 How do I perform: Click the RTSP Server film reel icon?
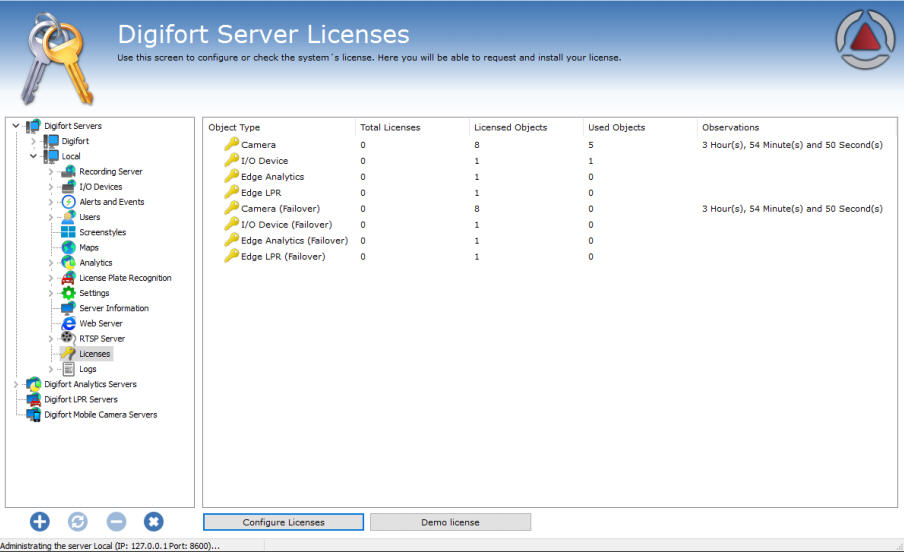click(x=68, y=337)
